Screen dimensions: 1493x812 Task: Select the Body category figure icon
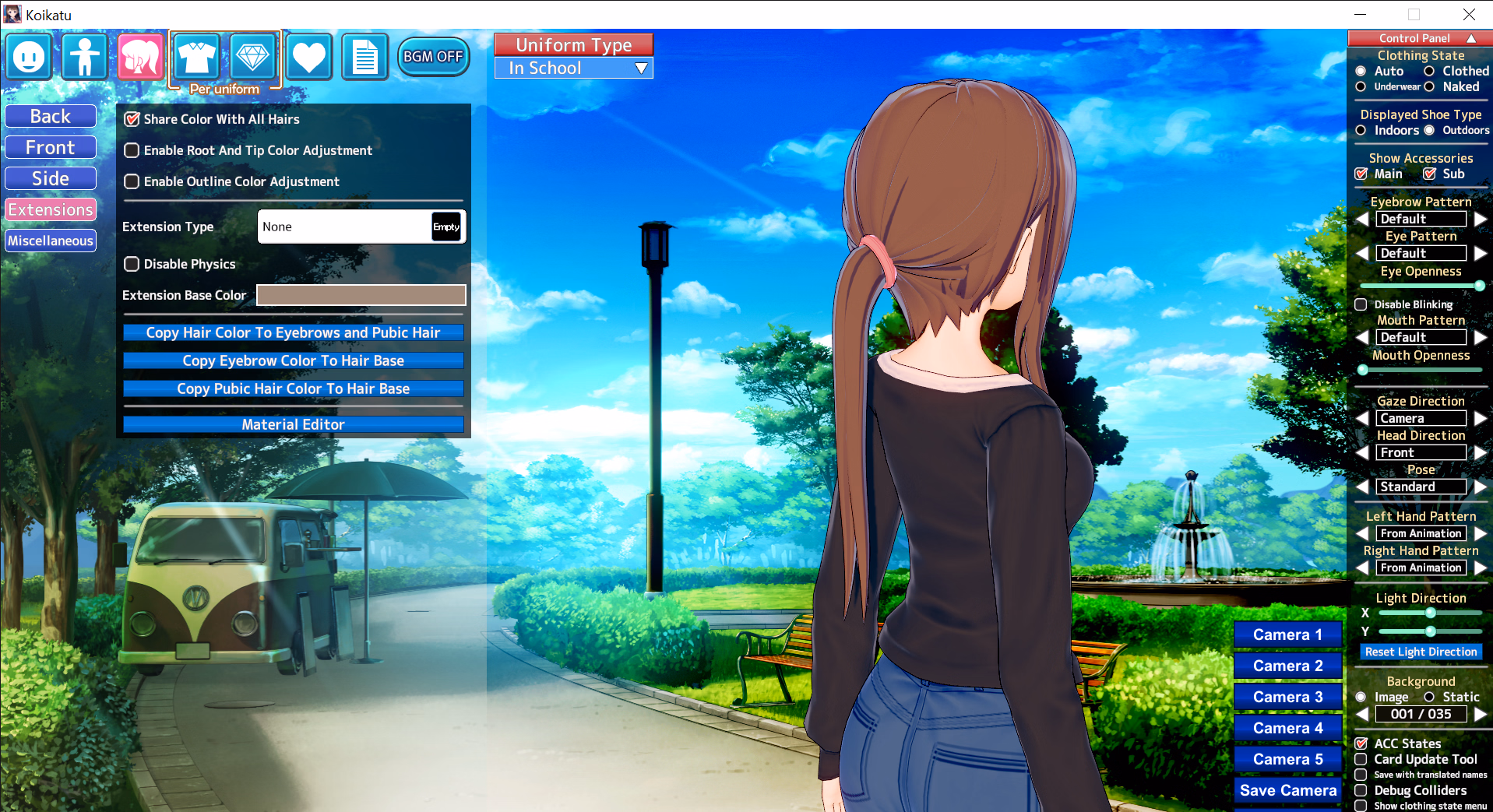tap(85, 57)
